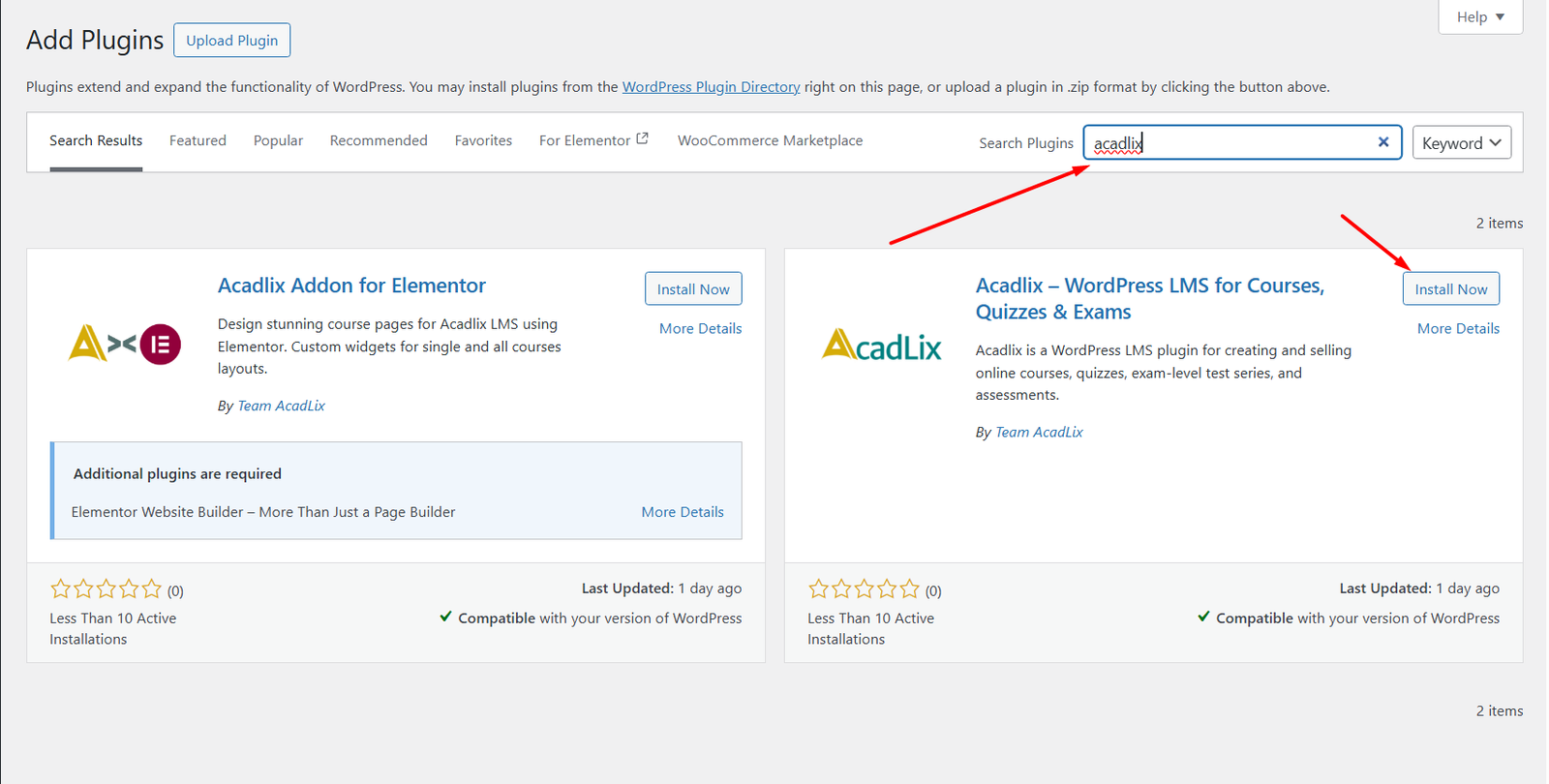1549x784 pixels.
Task: Install Acadlix Addon for Elementor now
Action: pyautogui.click(x=693, y=289)
